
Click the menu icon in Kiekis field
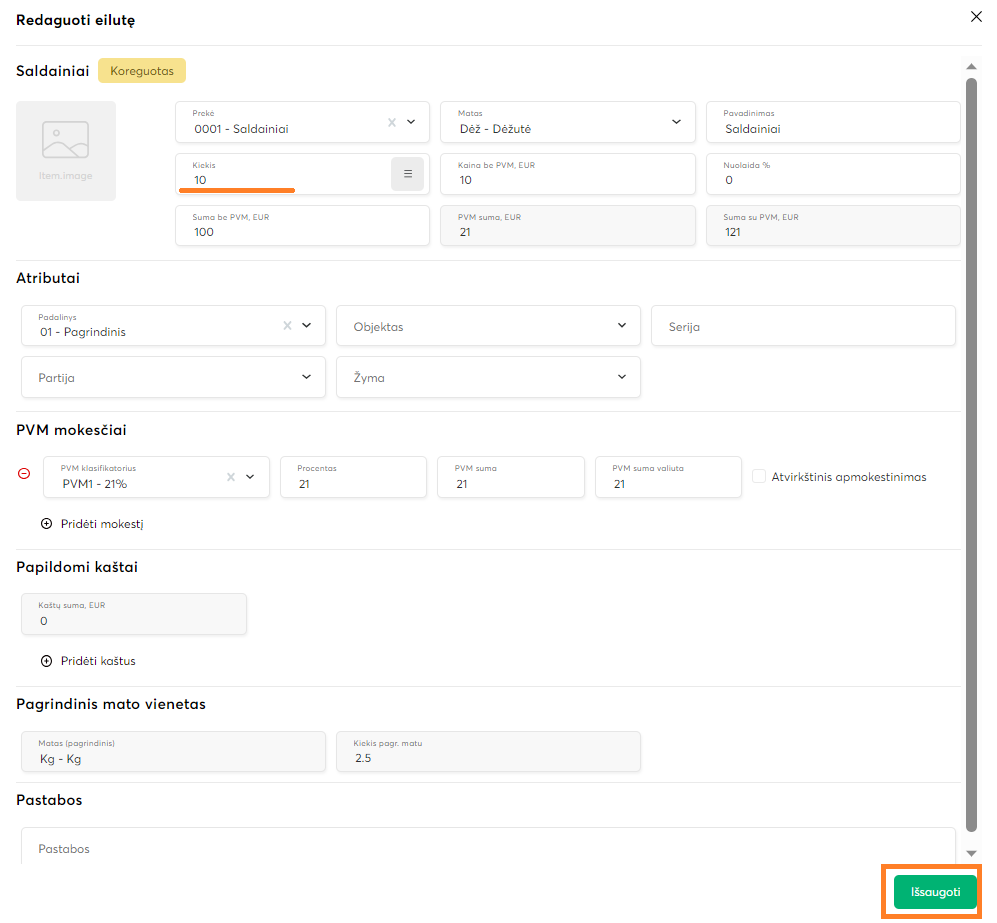pos(407,174)
